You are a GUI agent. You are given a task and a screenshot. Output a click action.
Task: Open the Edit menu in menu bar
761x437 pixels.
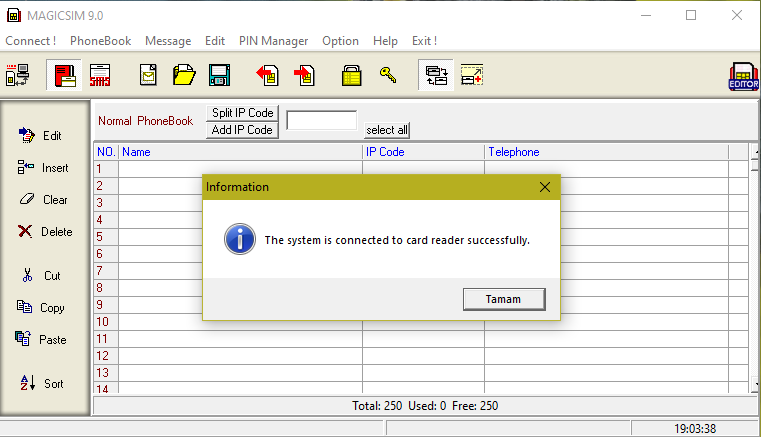(x=215, y=41)
